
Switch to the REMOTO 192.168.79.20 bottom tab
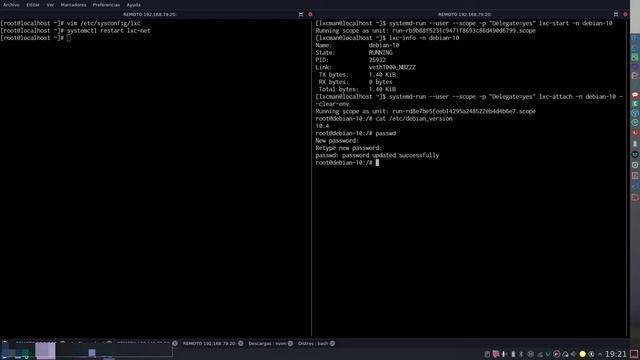coord(209,344)
